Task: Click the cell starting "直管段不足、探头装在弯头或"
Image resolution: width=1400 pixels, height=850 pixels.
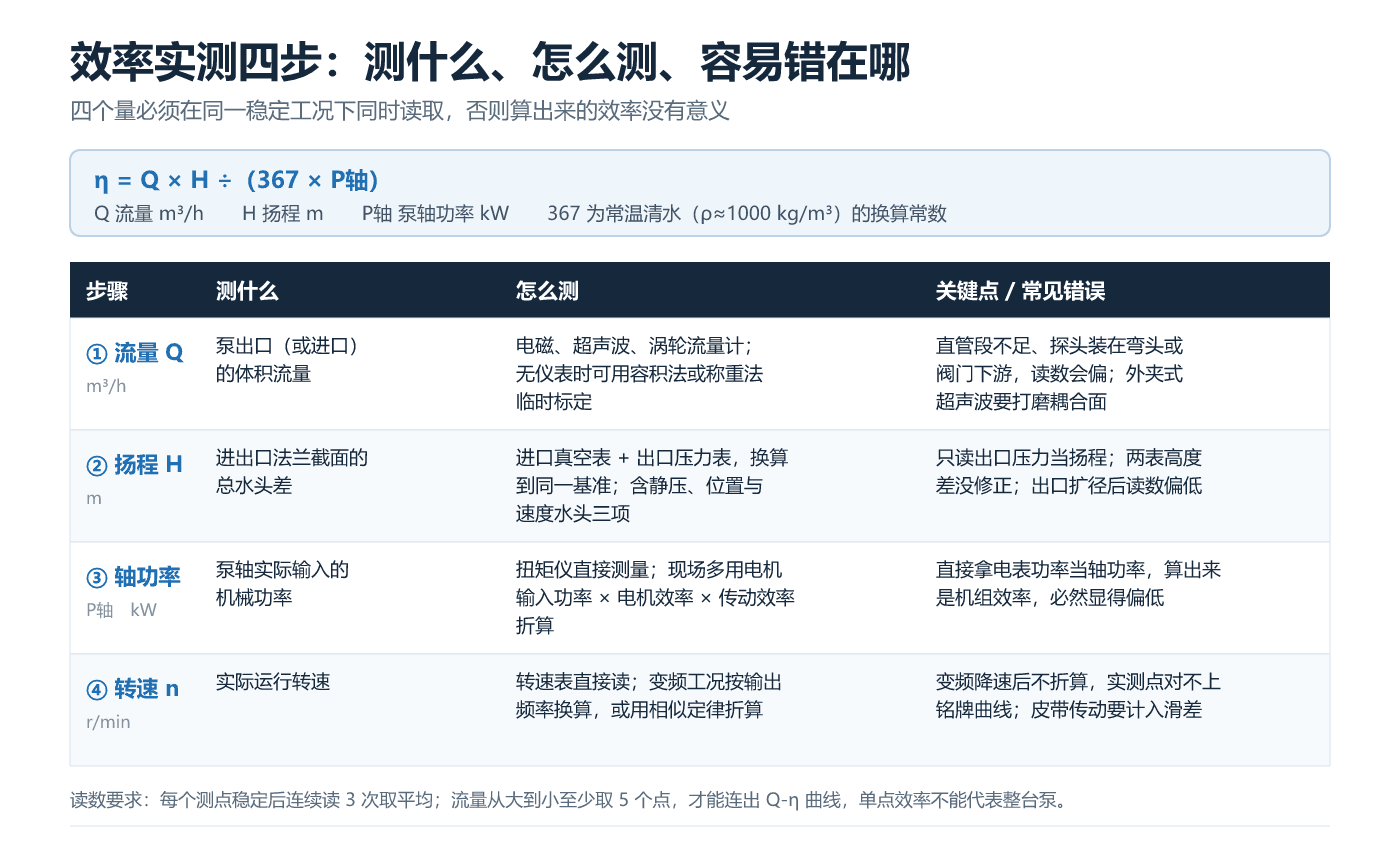Action: click(x=1059, y=374)
